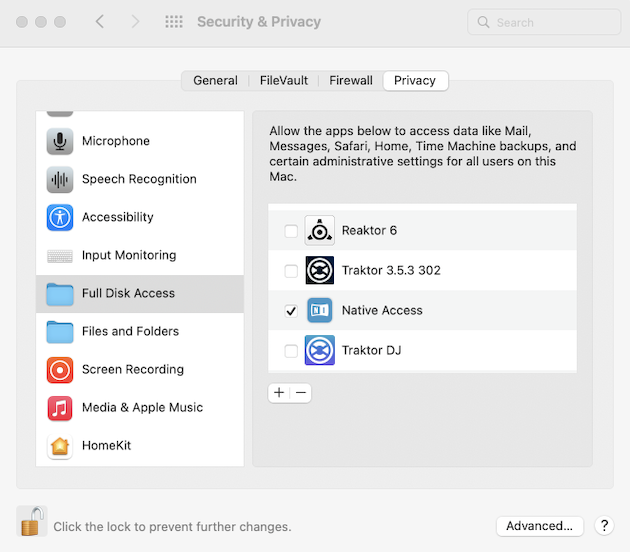This screenshot has width=630, height=552.
Task: Click the Traktor DJ app icon
Action: [319, 350]
